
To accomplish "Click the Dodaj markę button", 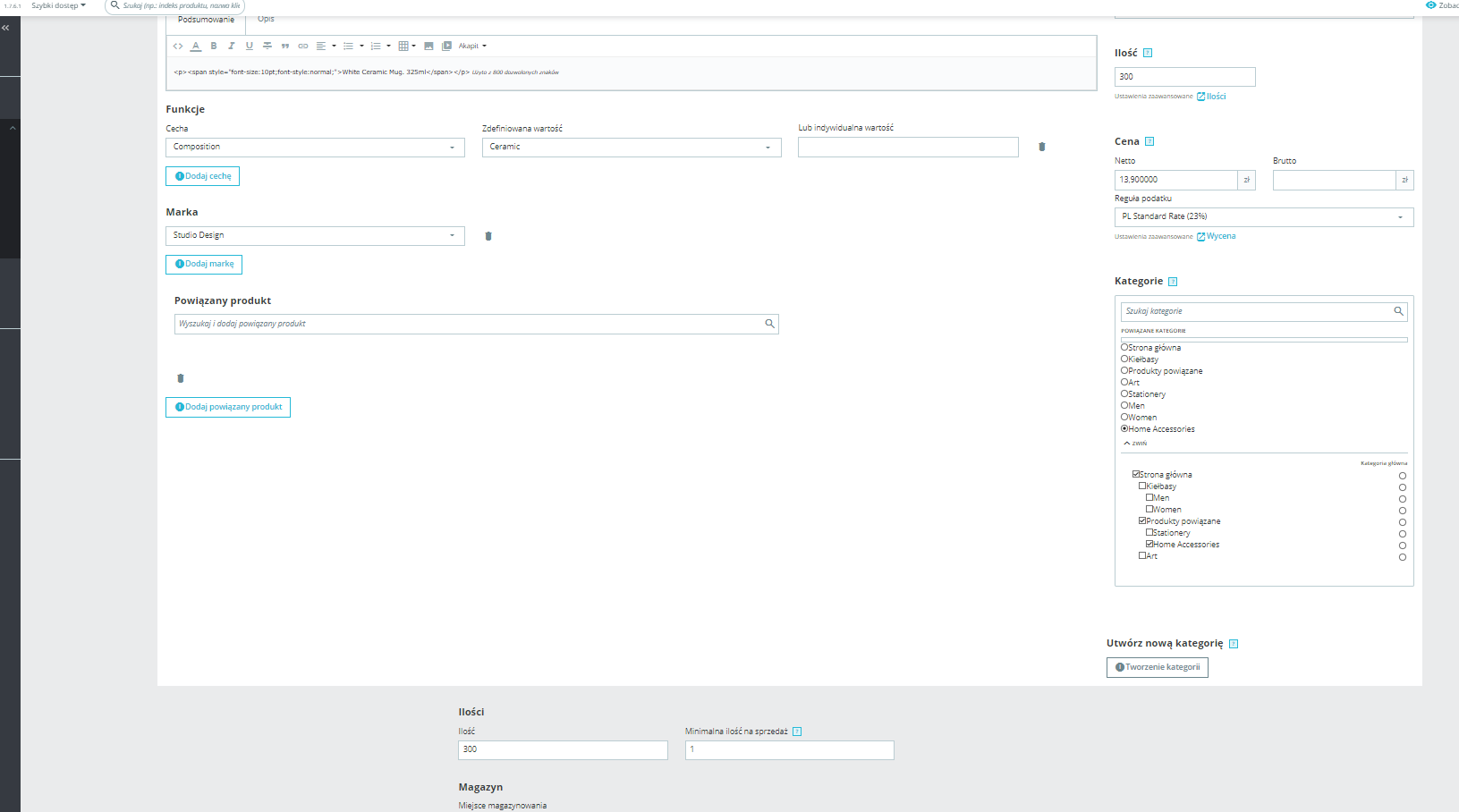I will [204, 265].
